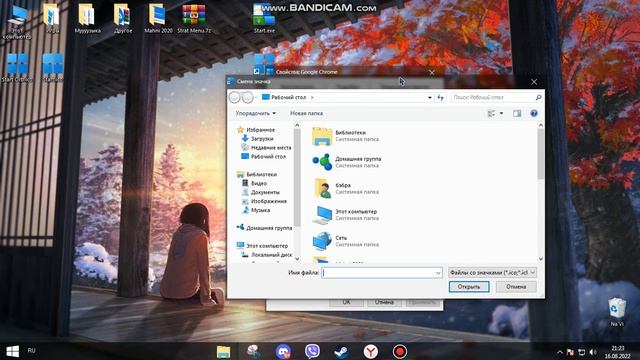Select the Start Orb desktop icon

tap(17, 67)
